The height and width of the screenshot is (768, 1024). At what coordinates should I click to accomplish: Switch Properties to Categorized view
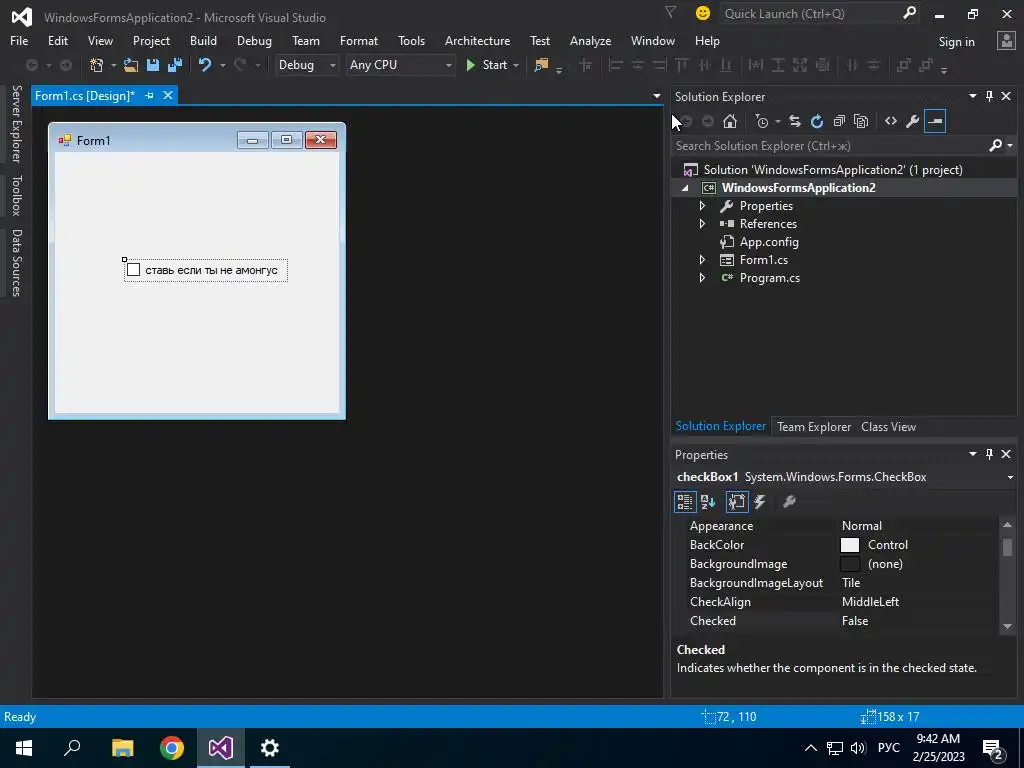click(684, 502)
